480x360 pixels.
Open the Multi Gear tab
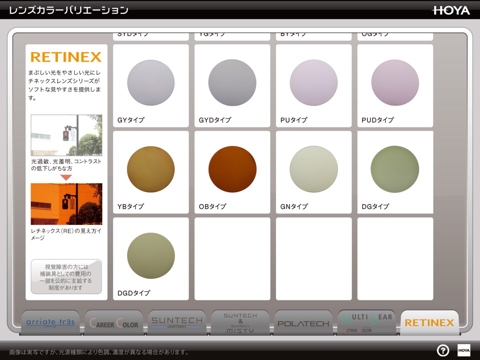(x=367, y=322)
